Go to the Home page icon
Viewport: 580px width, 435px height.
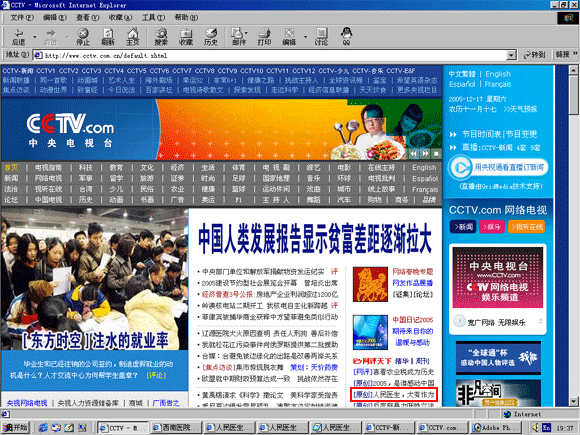tap(132, 37)
